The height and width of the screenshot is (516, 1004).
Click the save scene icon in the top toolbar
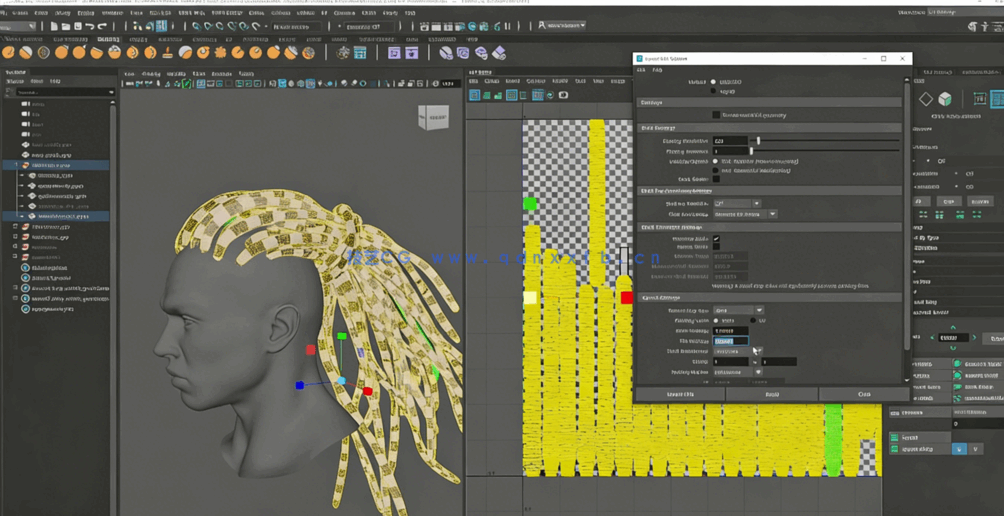pos(76,27)
